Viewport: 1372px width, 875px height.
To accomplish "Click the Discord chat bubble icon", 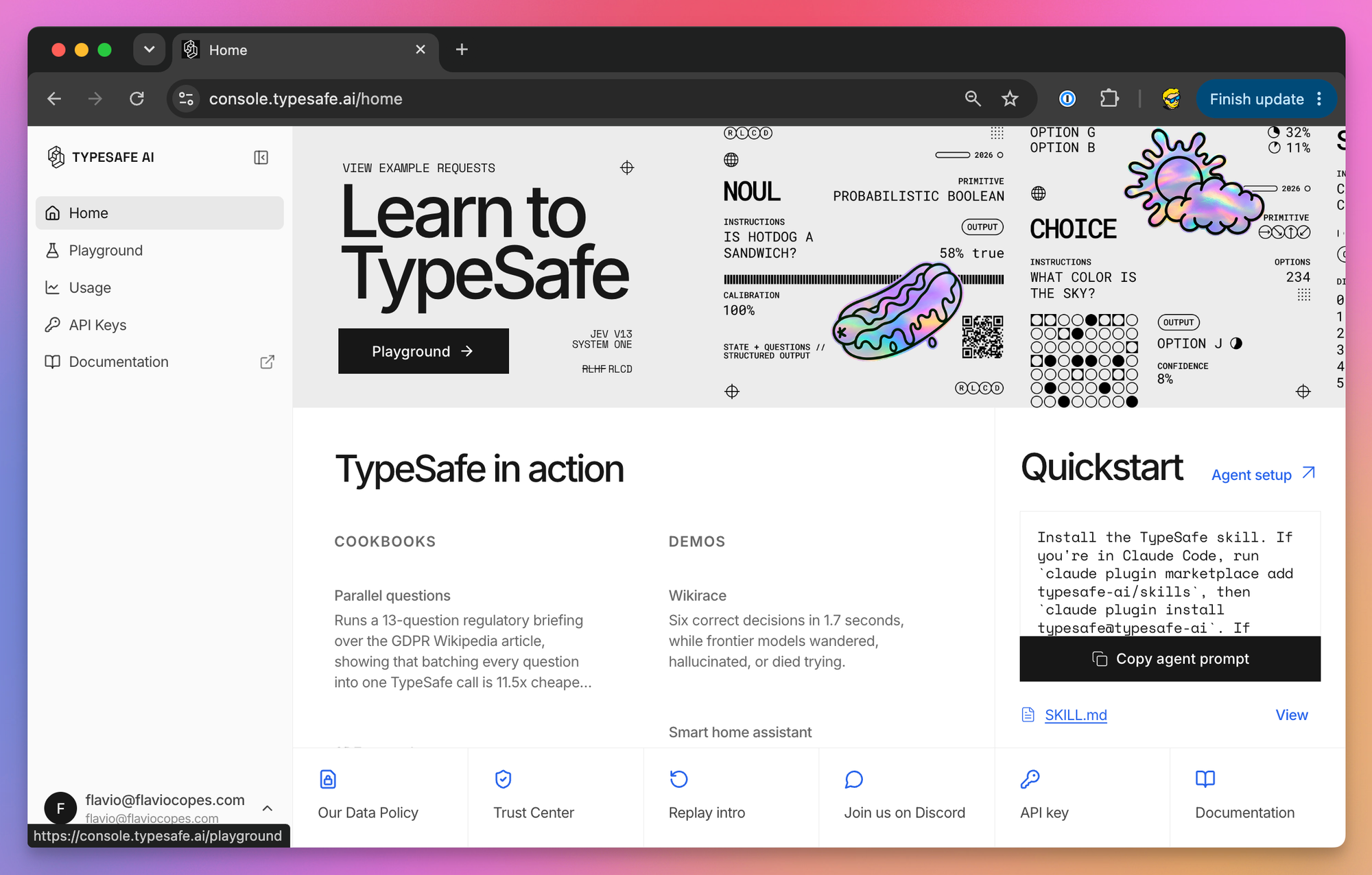I will point(854,779).
